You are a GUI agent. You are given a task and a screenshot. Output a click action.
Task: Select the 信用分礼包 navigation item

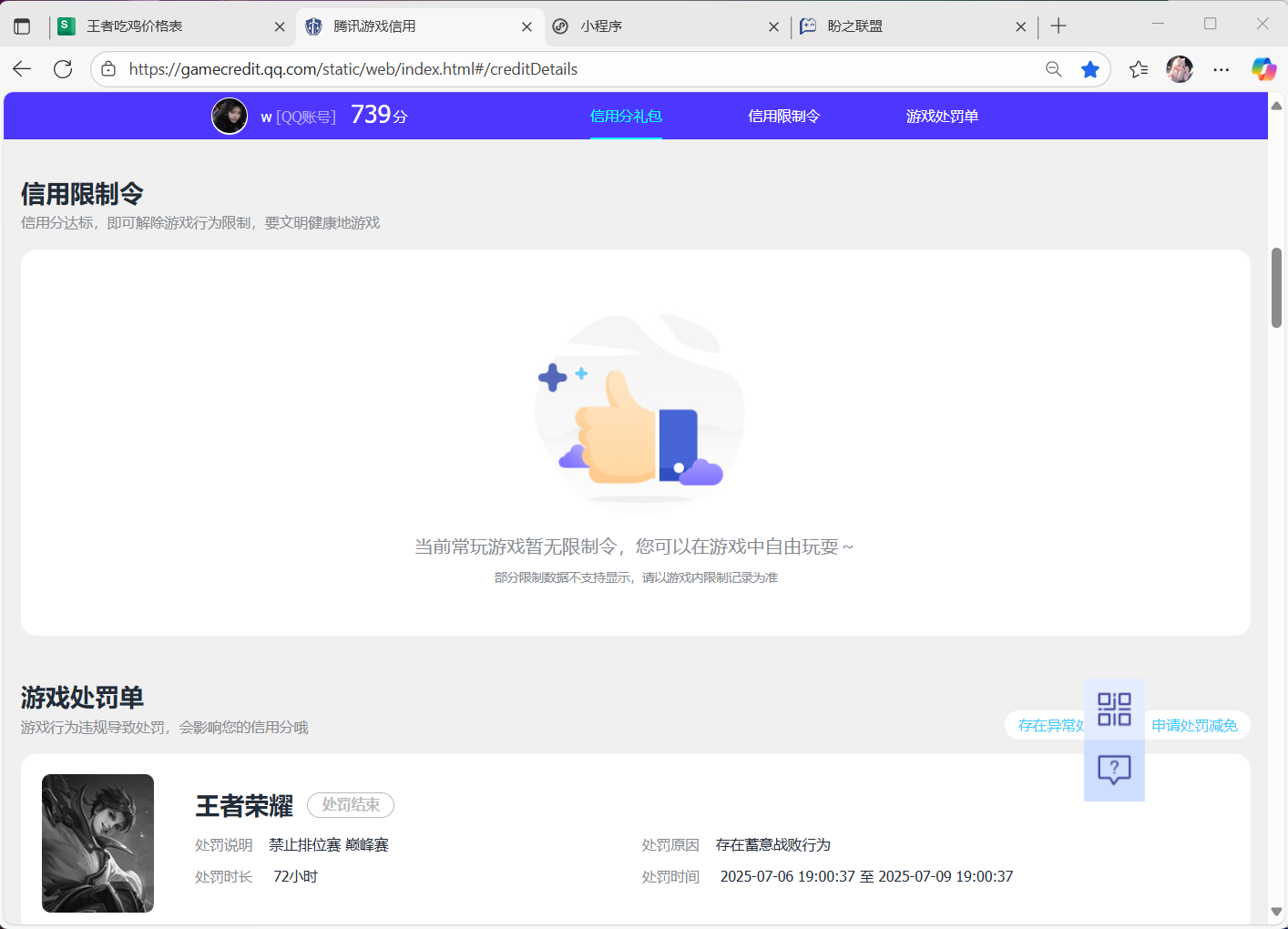(626, 116)
